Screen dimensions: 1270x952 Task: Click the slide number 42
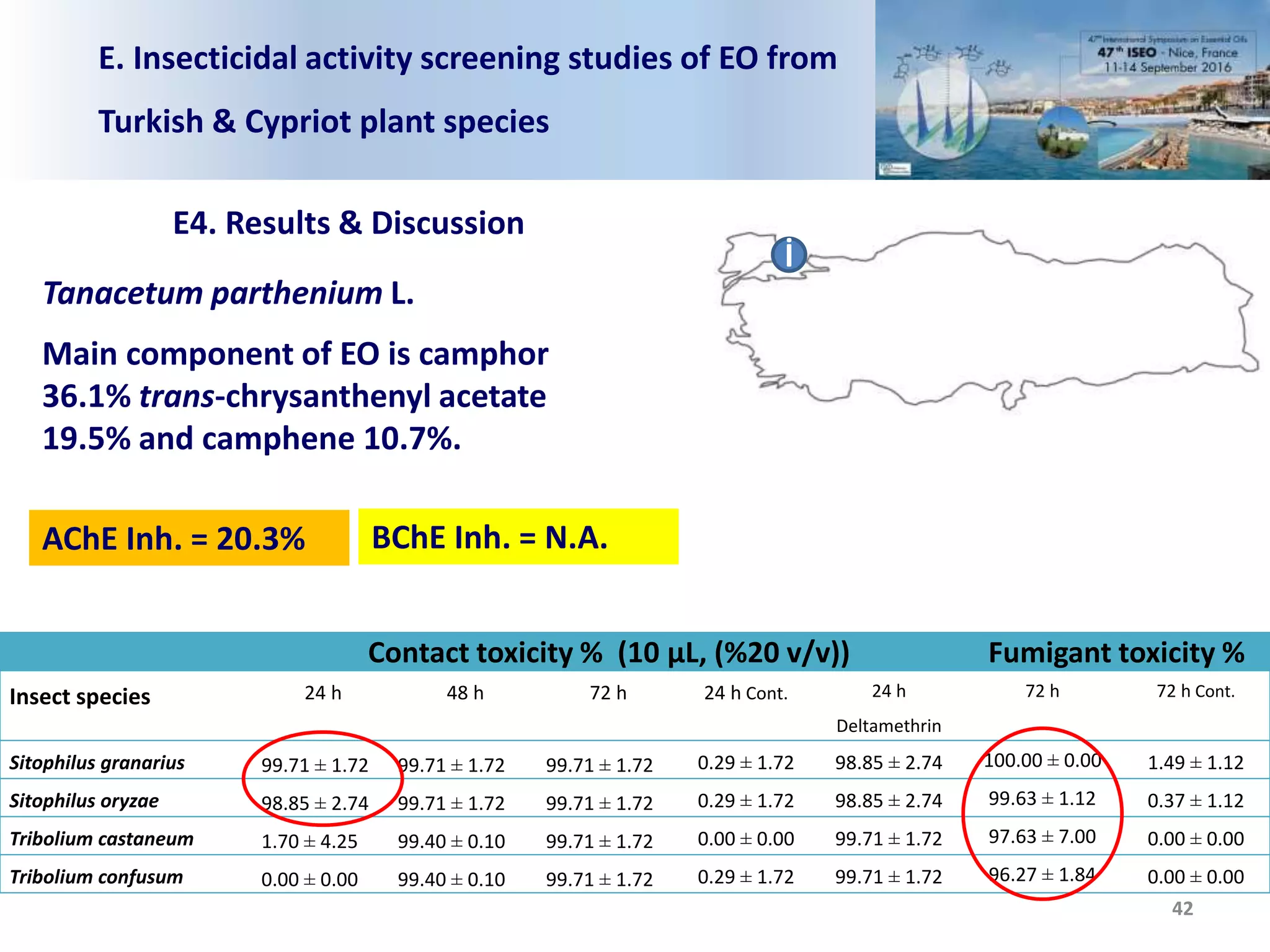pyautogui.click(x=1182, y=909)
